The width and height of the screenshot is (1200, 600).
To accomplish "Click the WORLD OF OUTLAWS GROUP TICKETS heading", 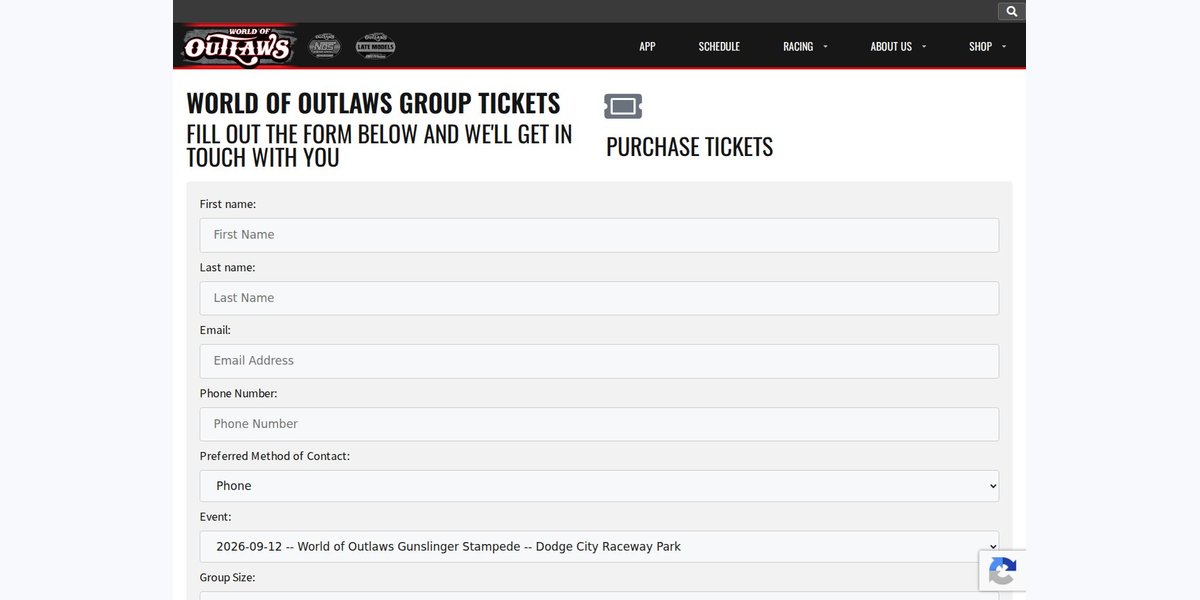I will point(373,104).
